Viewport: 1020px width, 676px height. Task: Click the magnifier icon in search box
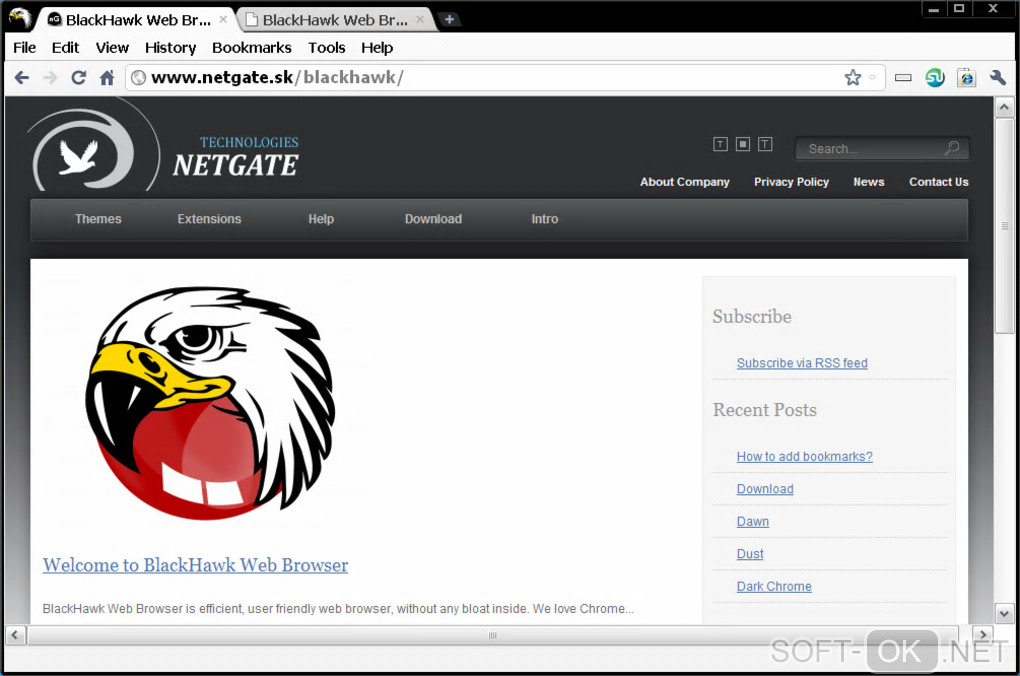pos(952,148)
